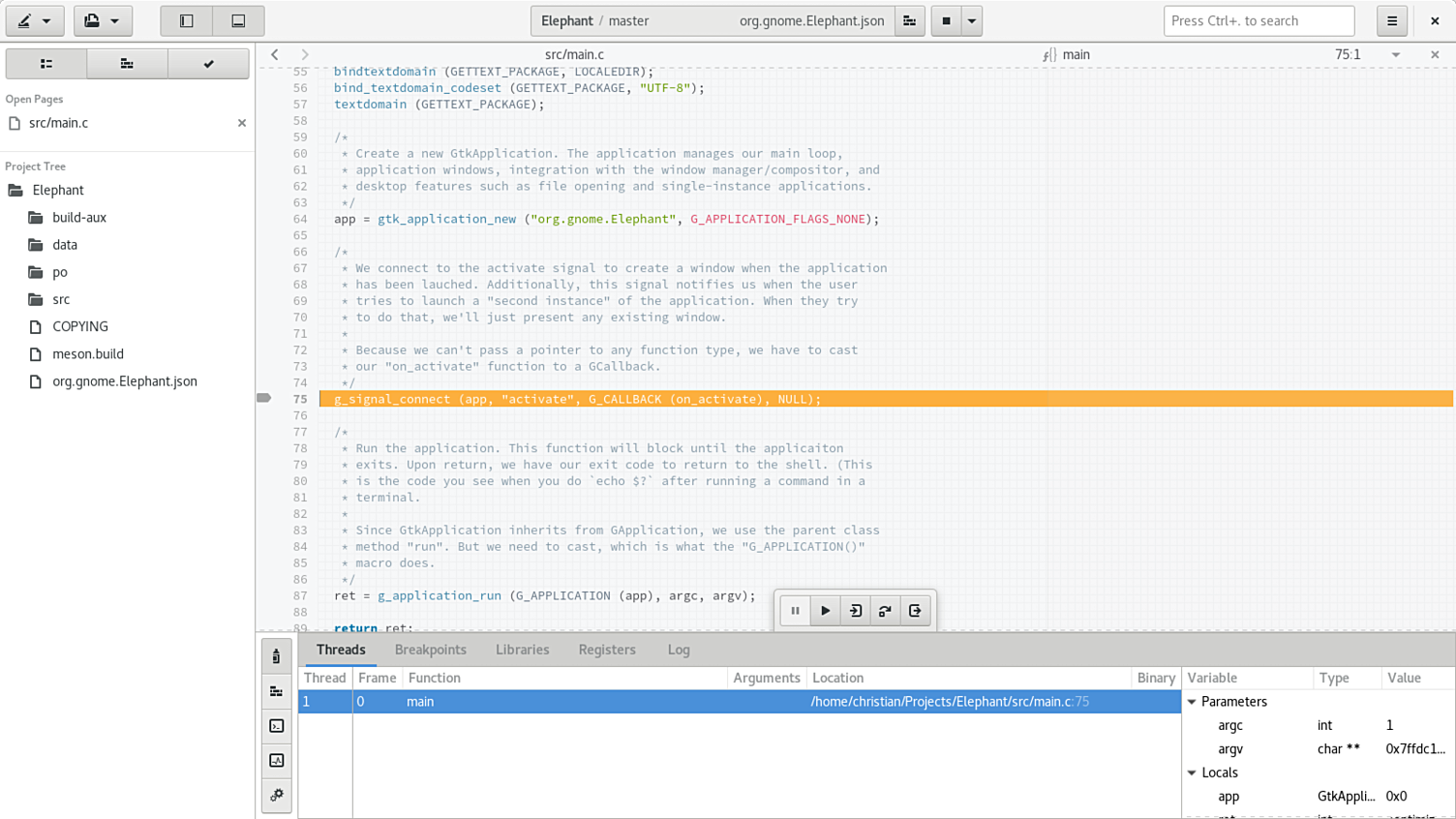
Task: Collapse the Parameters variable group
Action: click(1192, 702)
